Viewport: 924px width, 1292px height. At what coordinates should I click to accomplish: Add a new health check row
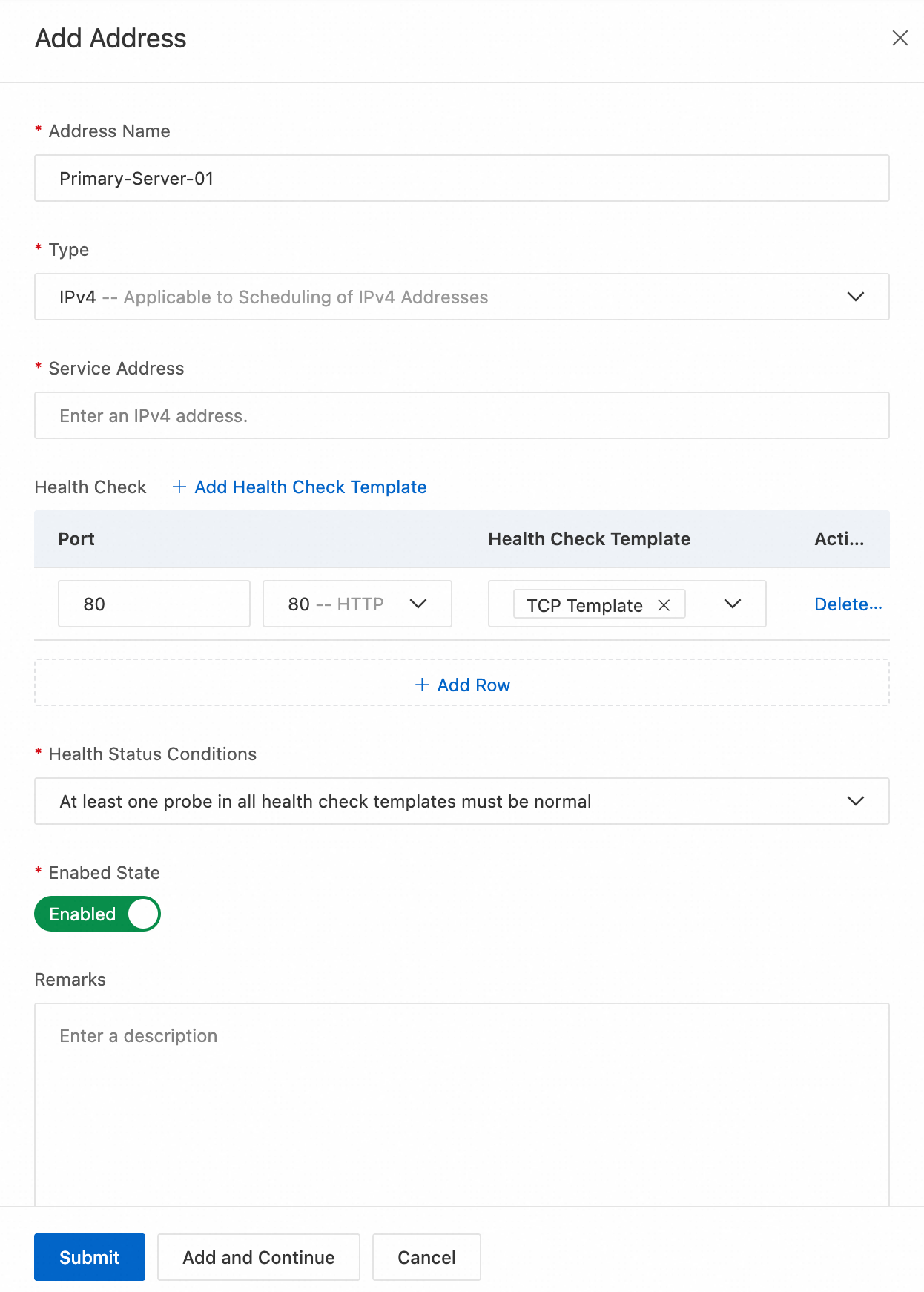coord(473,685)
